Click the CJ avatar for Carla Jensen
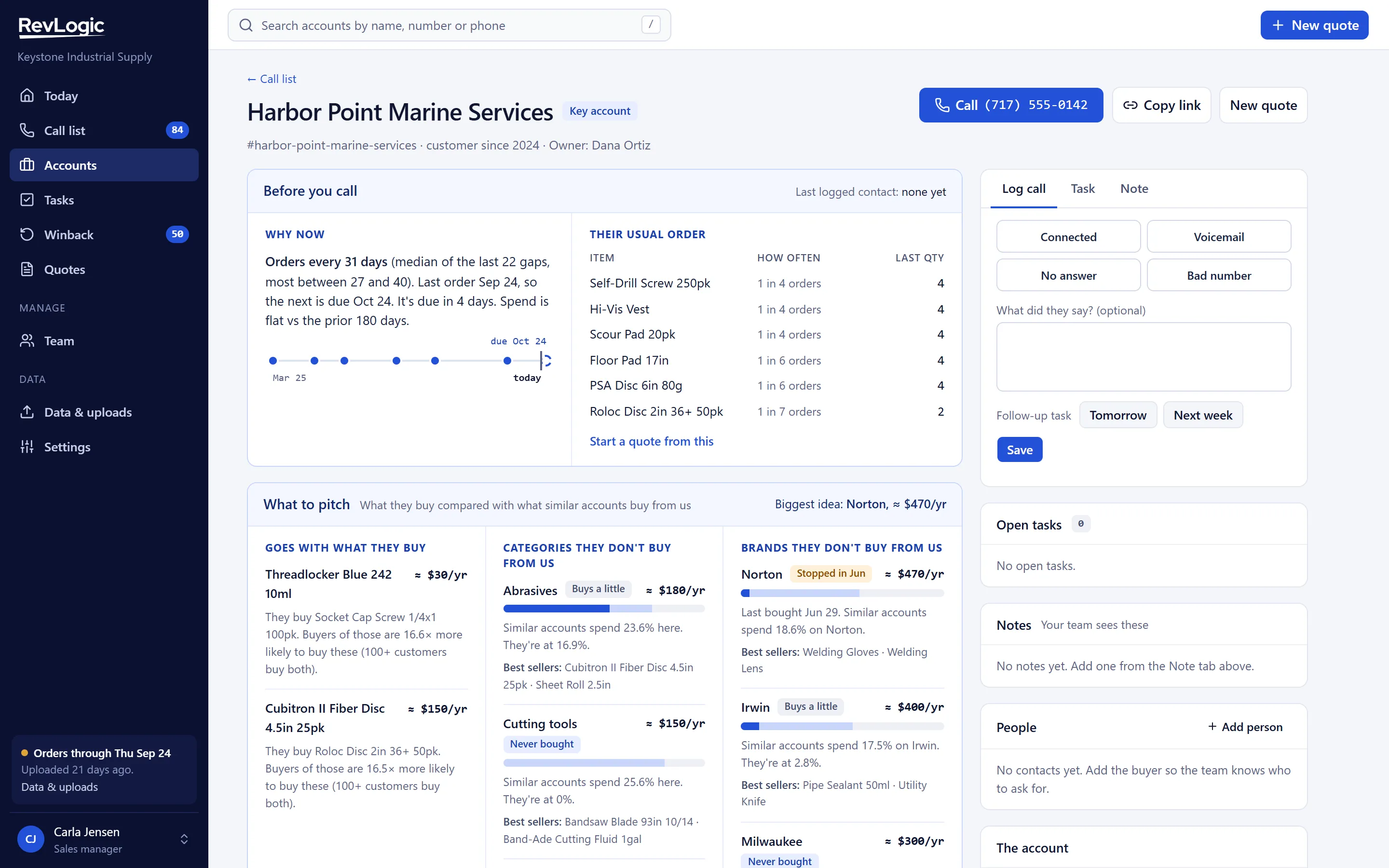Image resolution: width=1389 pixels, height=868 pixels. coord(31,839)
